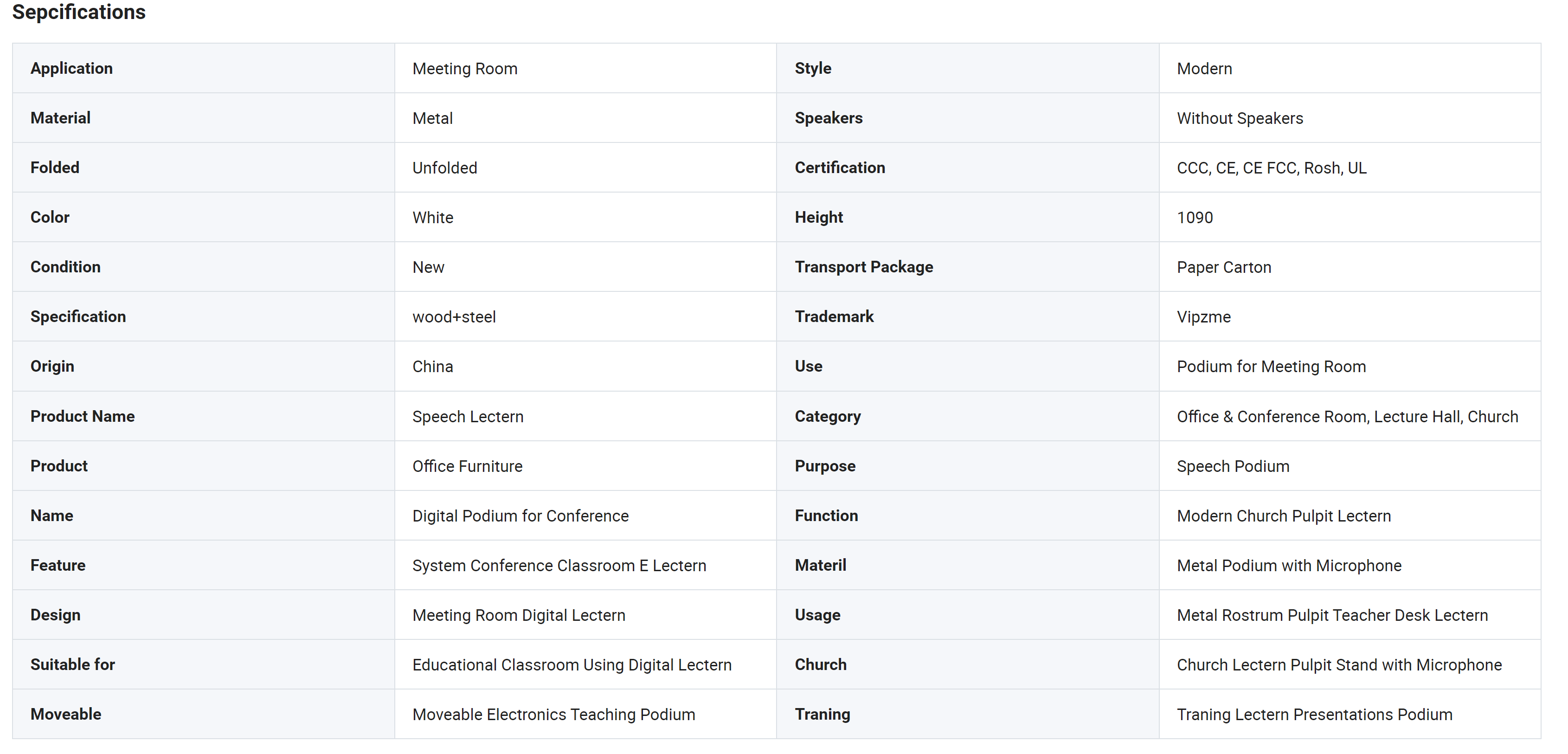Click the Digital Podium for Conference text
The width and height of the screenshot is (1568, 754).
pos(521,516)
